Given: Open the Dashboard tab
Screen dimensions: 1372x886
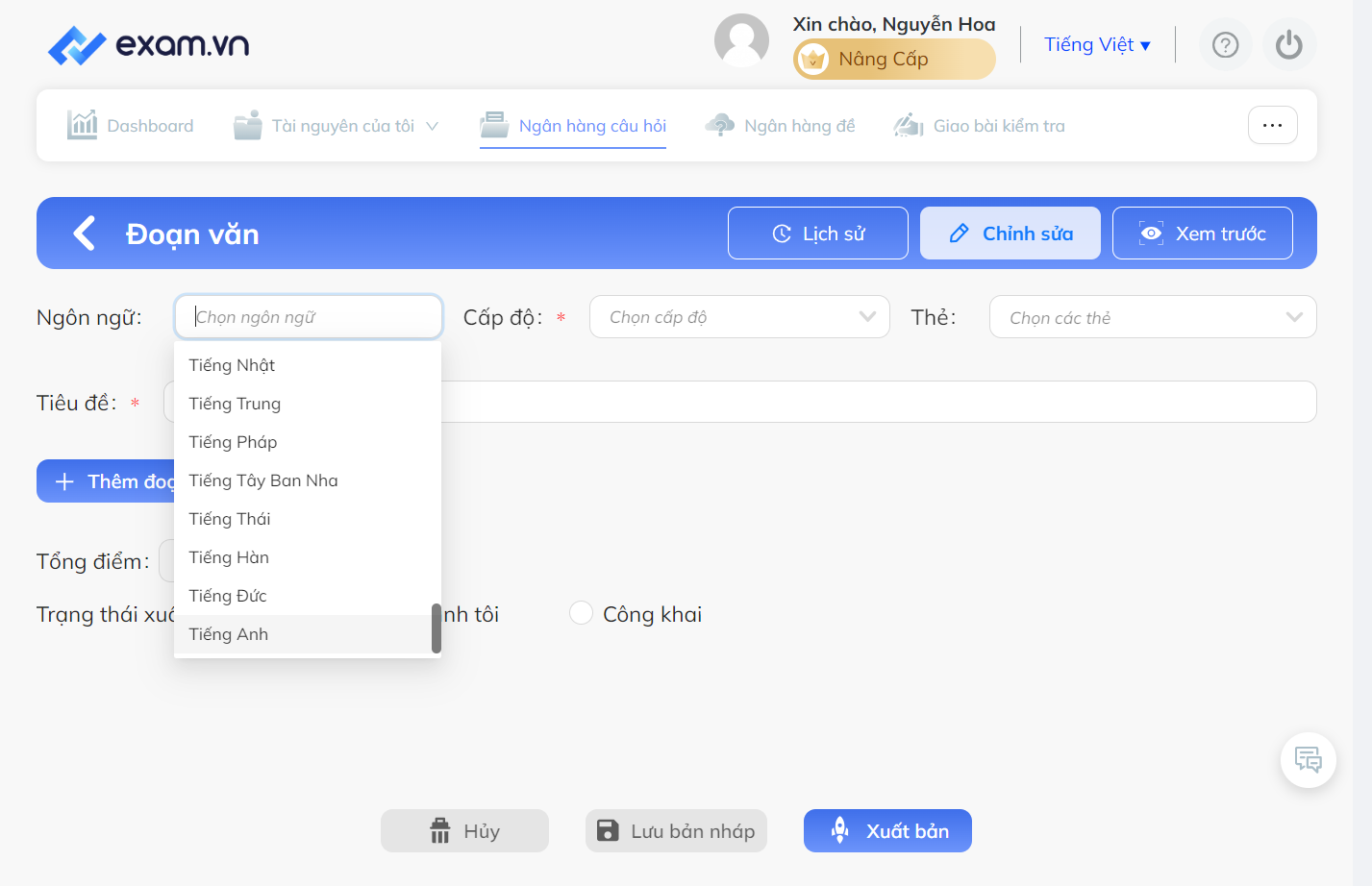Looking at the screenshot, I should point(131,126).
